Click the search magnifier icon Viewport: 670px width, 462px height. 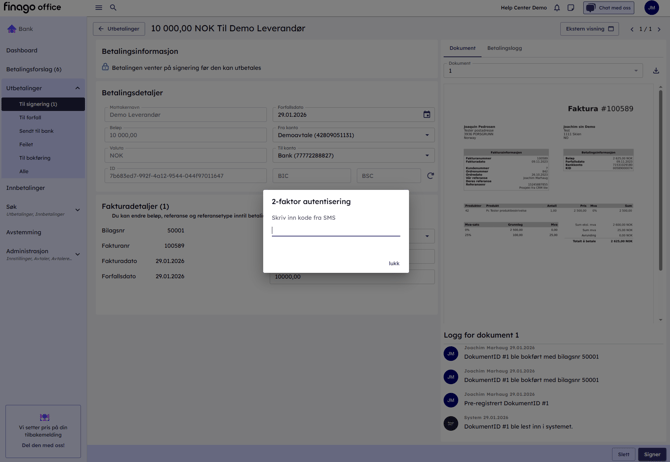tap(113, 7)
